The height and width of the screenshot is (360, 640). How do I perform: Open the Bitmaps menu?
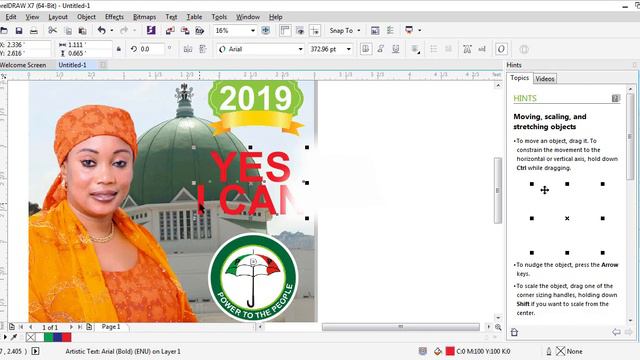[x=144, y=17]
